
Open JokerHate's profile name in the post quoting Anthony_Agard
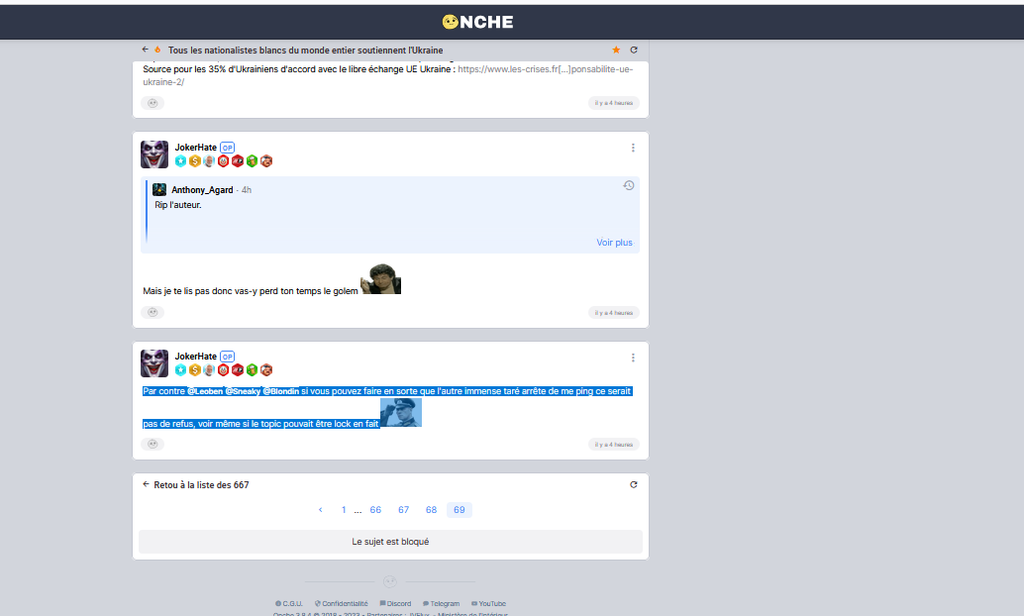coord(195,148)
